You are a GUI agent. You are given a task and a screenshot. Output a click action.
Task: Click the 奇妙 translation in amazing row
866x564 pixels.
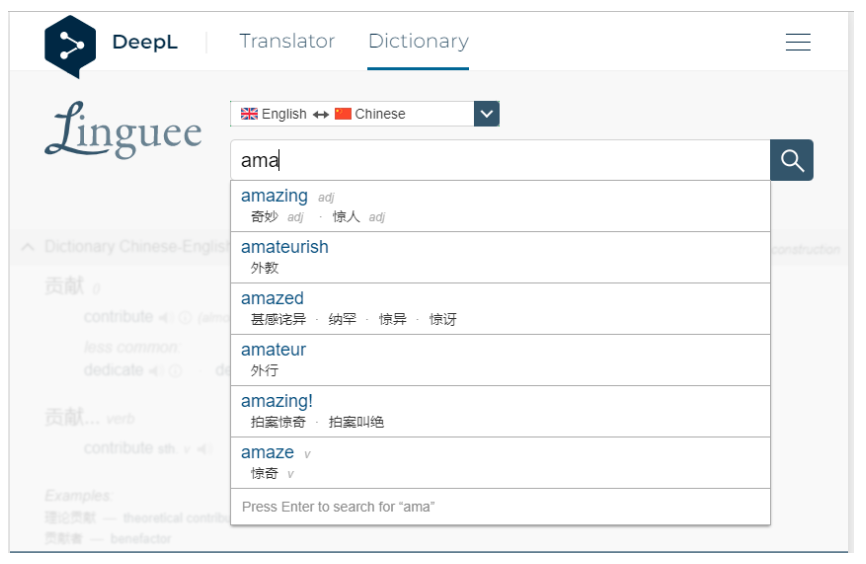[x=265, y=217]
